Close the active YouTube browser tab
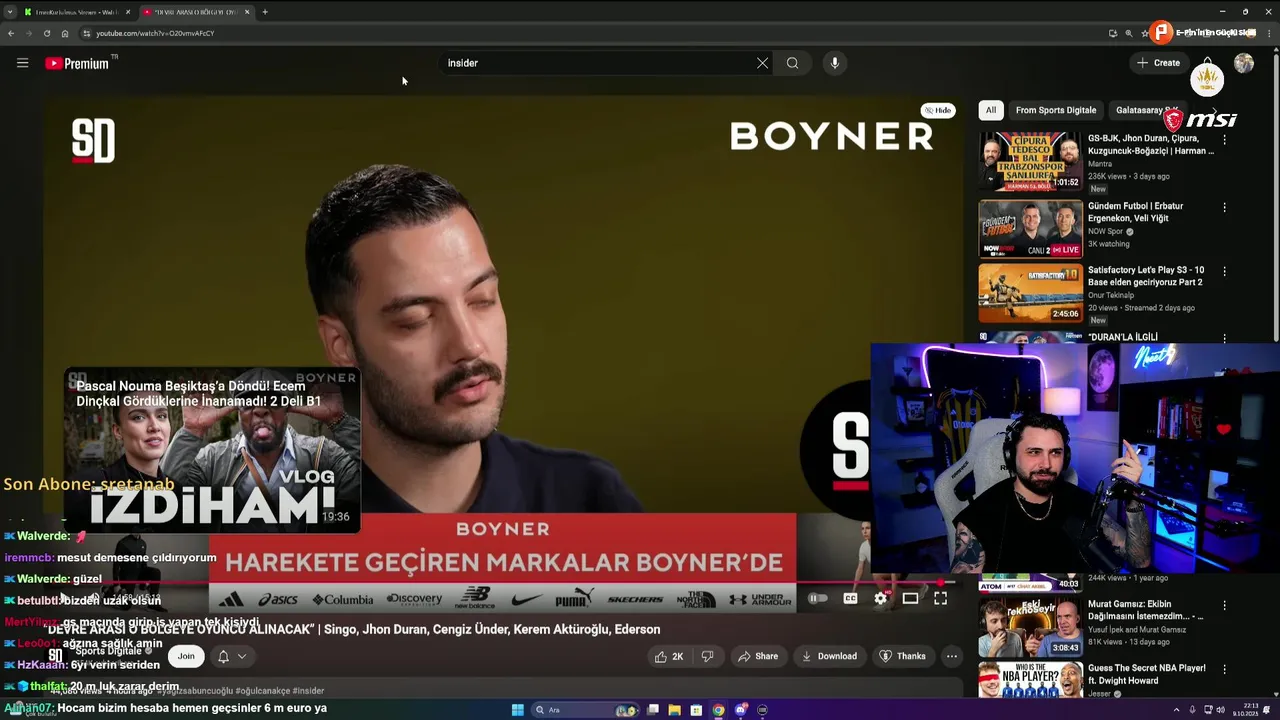Screen dimensions: 1280x720 pos(247,12)
